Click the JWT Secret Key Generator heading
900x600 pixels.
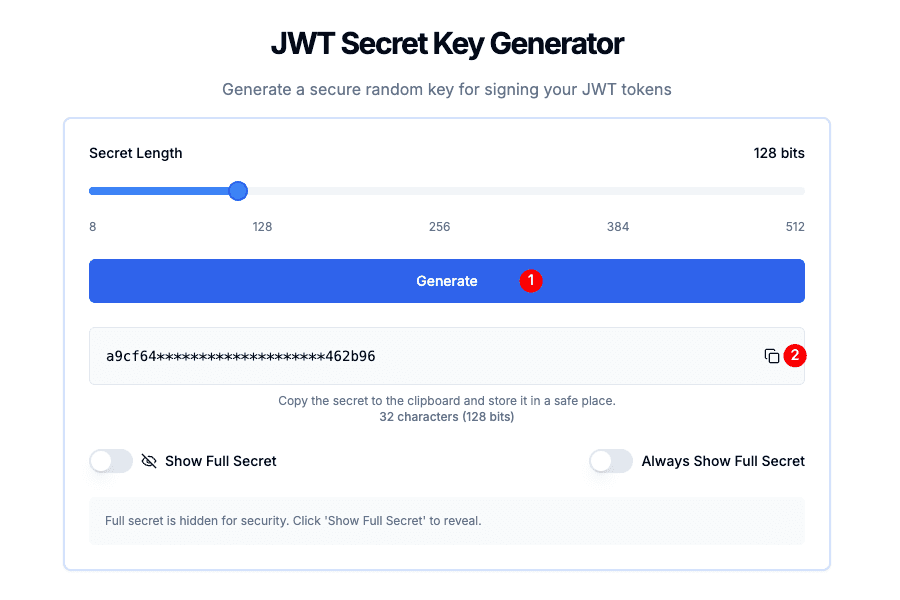coord(447,44)
